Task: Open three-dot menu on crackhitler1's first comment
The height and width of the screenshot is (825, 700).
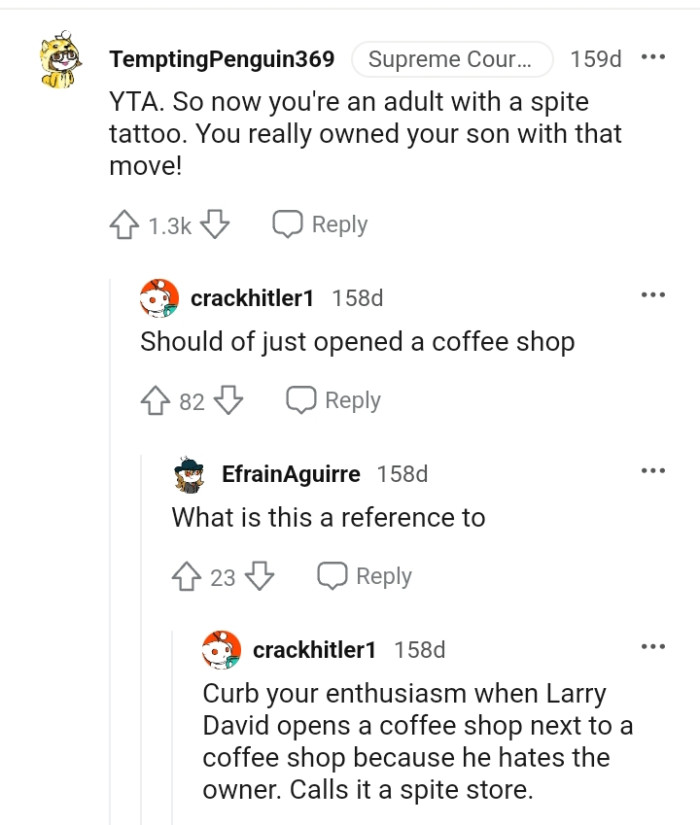Action: point(654,293)
